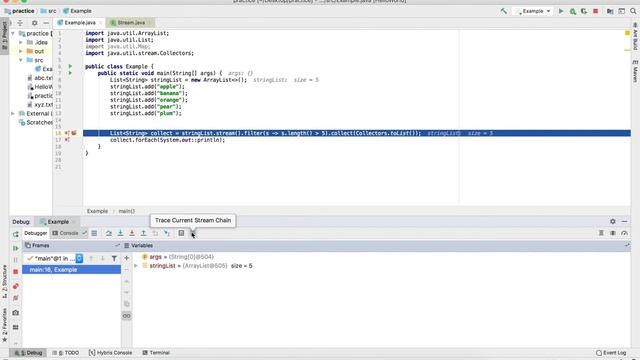Viewport: 640px width, 360px height.
Task: Expand out folder in project tree
Action: click(x=21, y=51)
